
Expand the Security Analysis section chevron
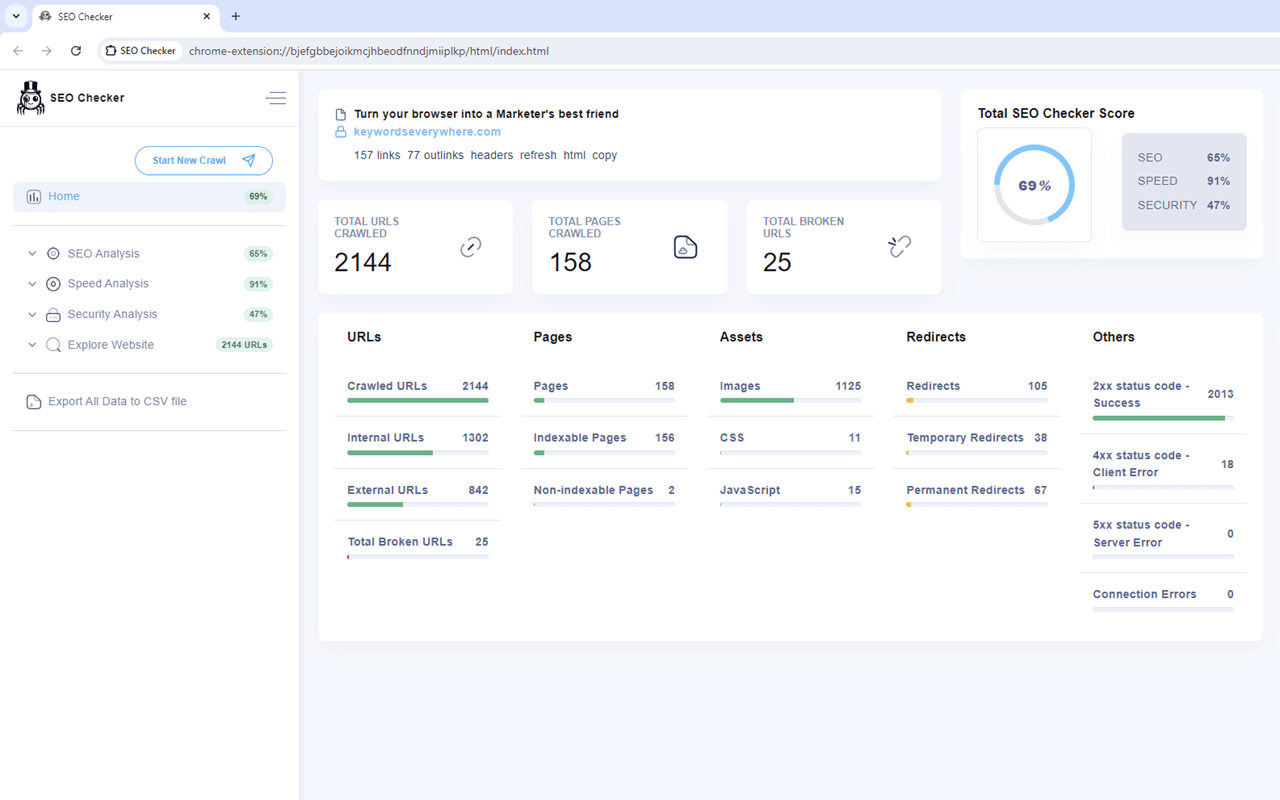click(x=32, y=314)
